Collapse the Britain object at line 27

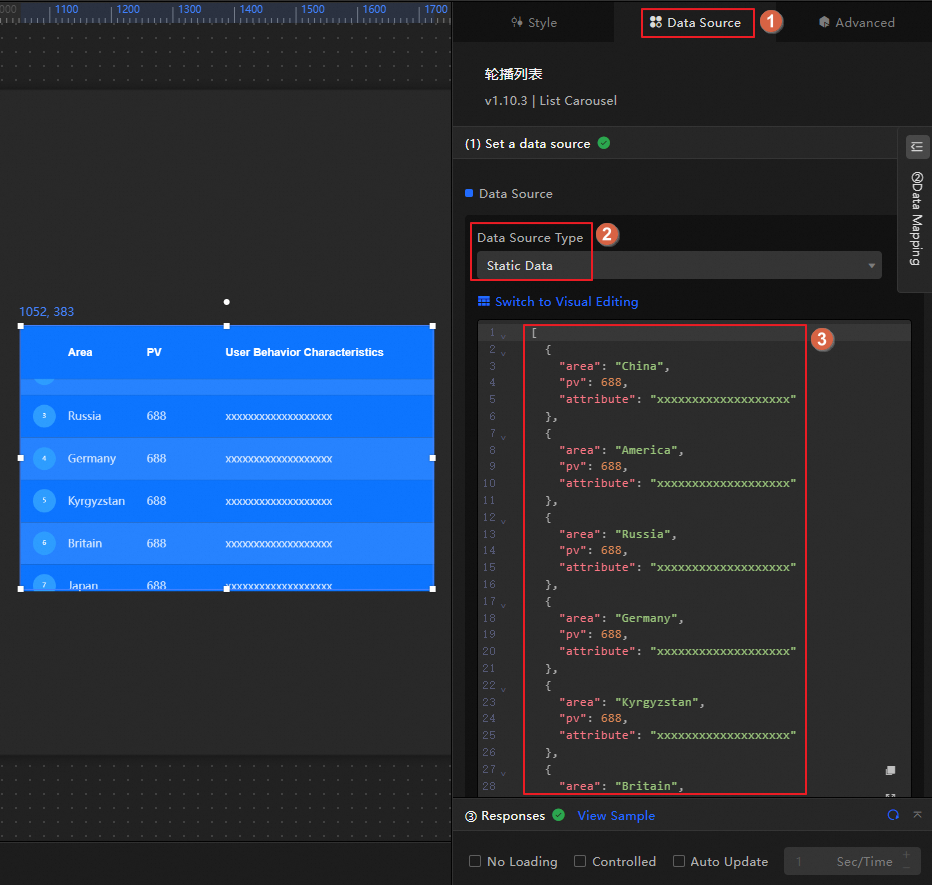[x=503, y=773]
